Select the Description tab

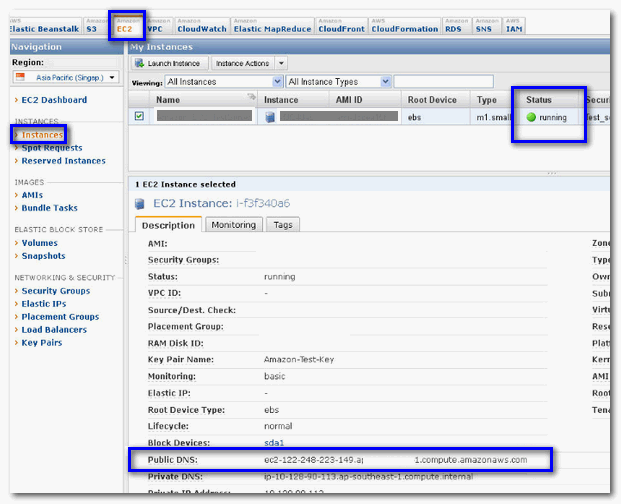point(168,225)
